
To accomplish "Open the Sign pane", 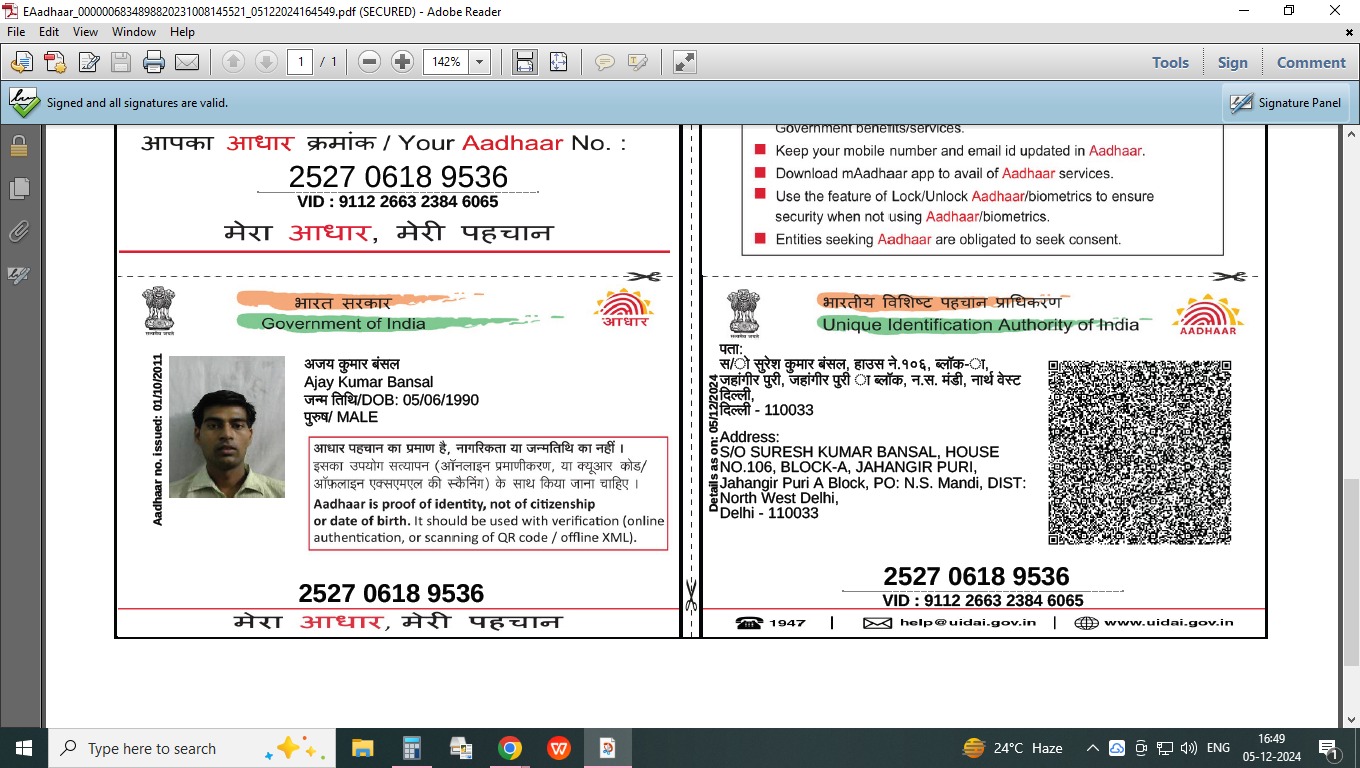I will click(x=1232, y=62).
